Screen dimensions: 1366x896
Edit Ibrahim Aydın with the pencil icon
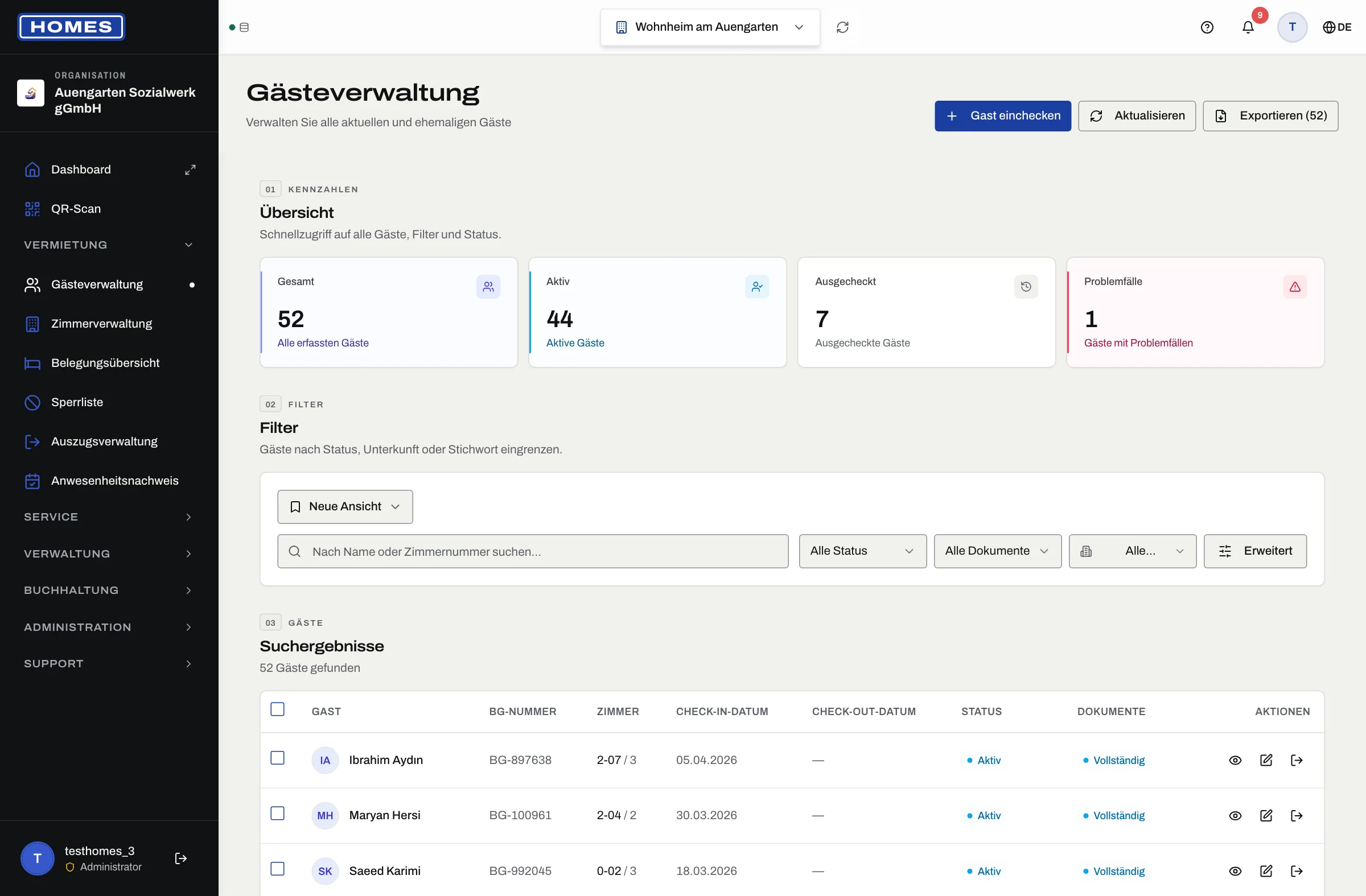point(1266,760)
